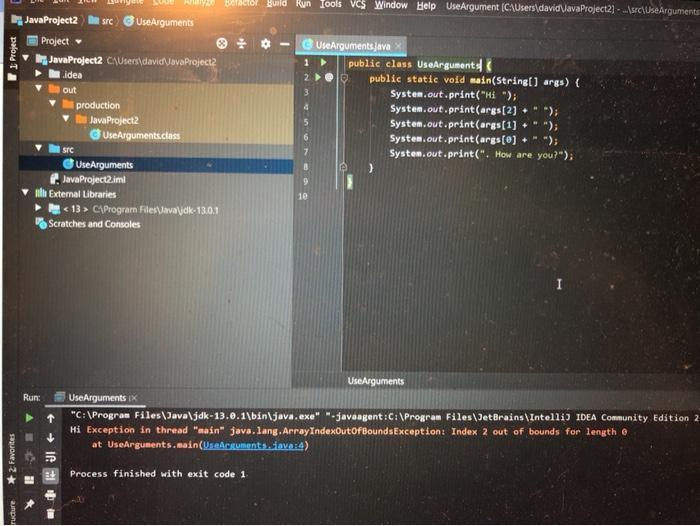Image resolution: width=700 pixels, height=526 pixels.
Task: Open the Run menu
Action: click(303, 4)
